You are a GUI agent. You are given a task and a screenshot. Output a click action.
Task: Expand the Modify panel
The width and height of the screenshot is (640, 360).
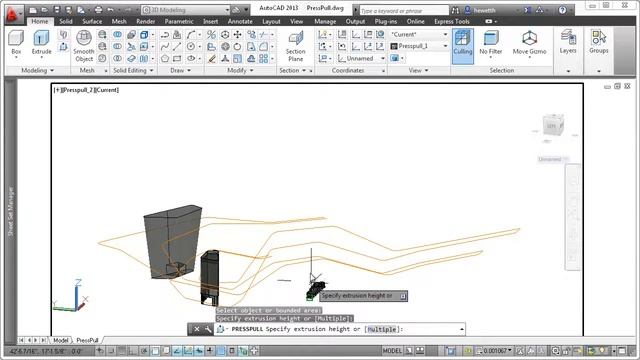(x=240, y=71)
